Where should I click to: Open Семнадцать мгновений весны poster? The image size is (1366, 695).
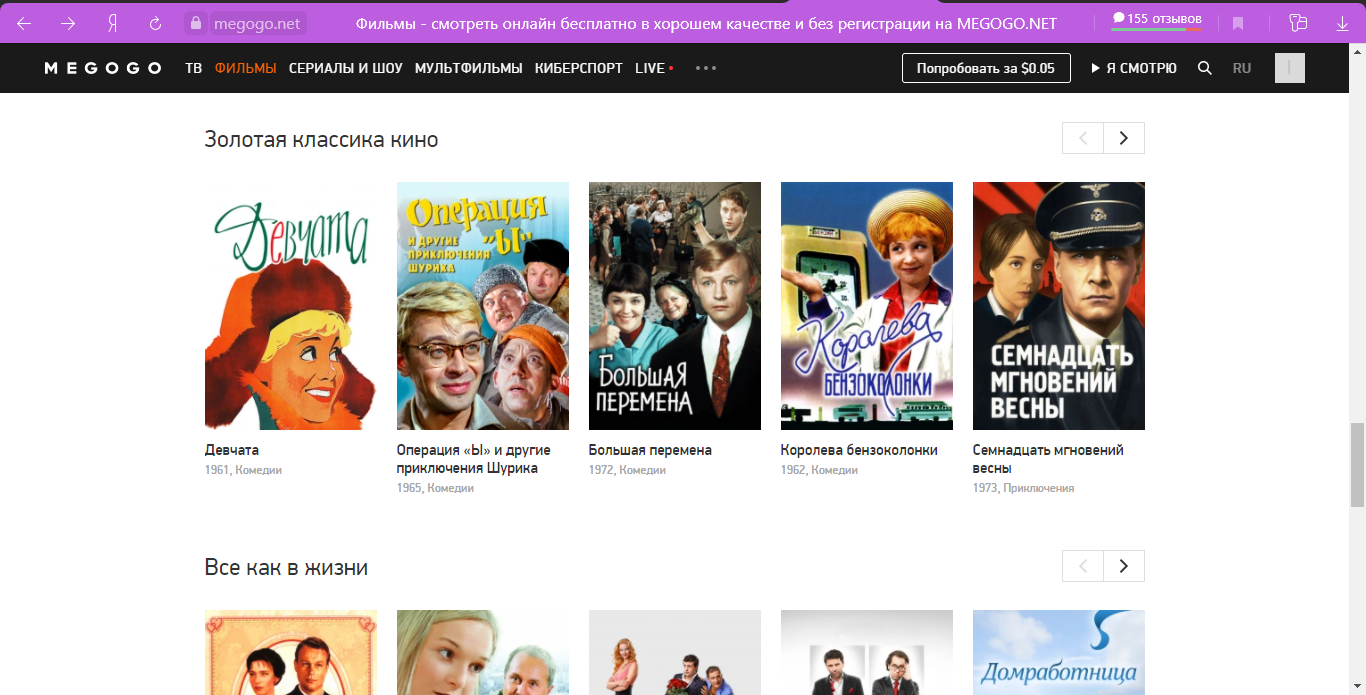tap(1059, 306)
